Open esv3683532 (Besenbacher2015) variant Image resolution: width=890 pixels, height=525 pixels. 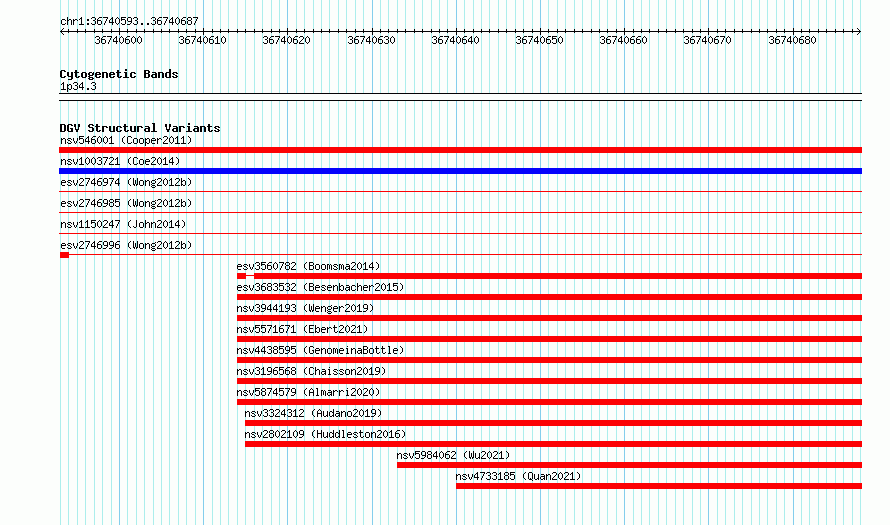(320, 287)
